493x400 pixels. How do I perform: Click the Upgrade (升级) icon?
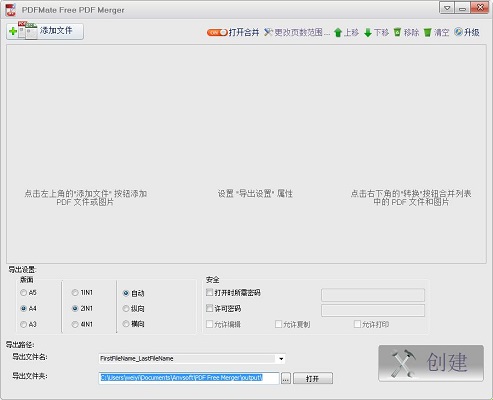(x=467, y=32)
